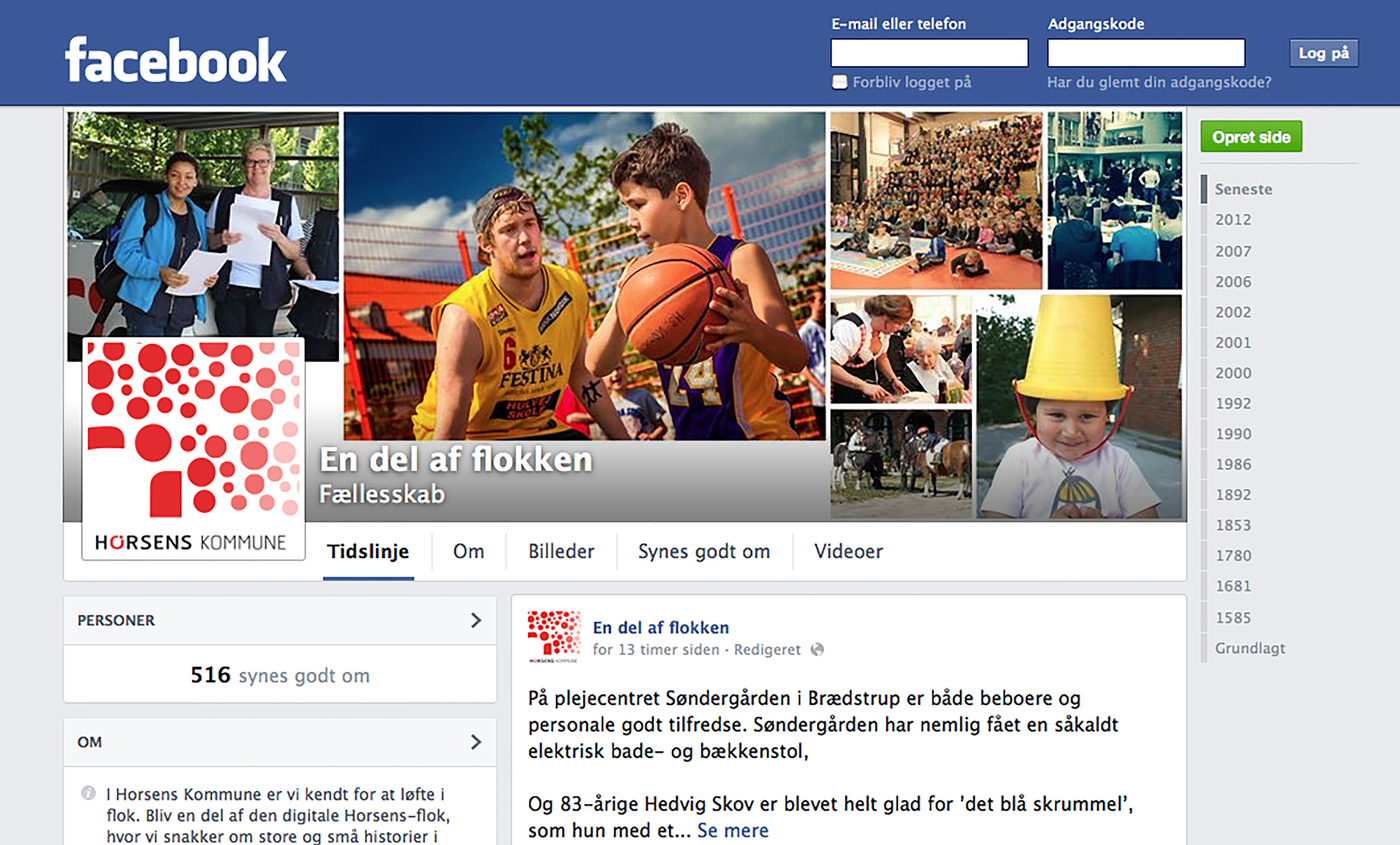This screenshot has height=845, width=1400.
Task: Open the horses photo in cover collage
Action: pyautogui.click(x=901, y=464)
